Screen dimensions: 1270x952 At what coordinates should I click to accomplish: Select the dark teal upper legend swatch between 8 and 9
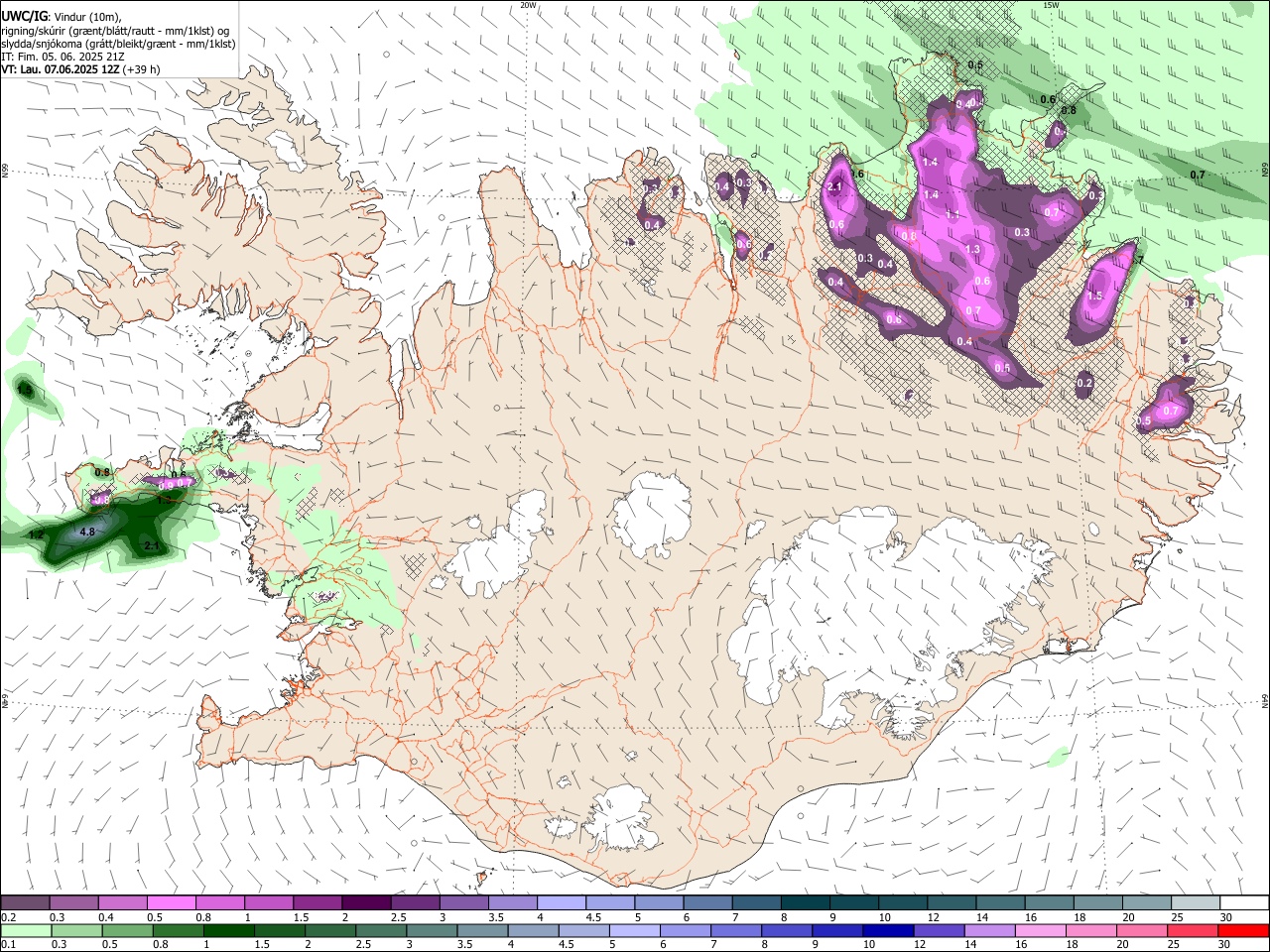pyautogui.click(x=805, y=902)
